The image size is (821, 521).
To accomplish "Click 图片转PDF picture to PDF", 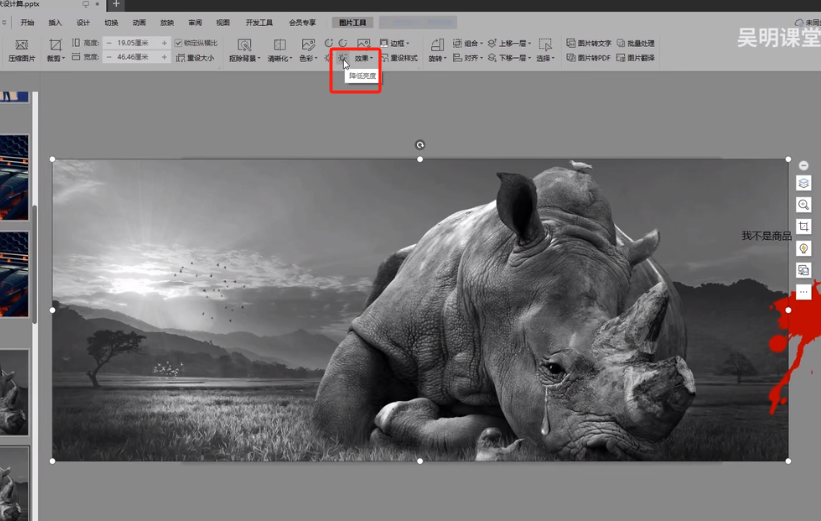I will pyautogui.click(x=589, y=58).
